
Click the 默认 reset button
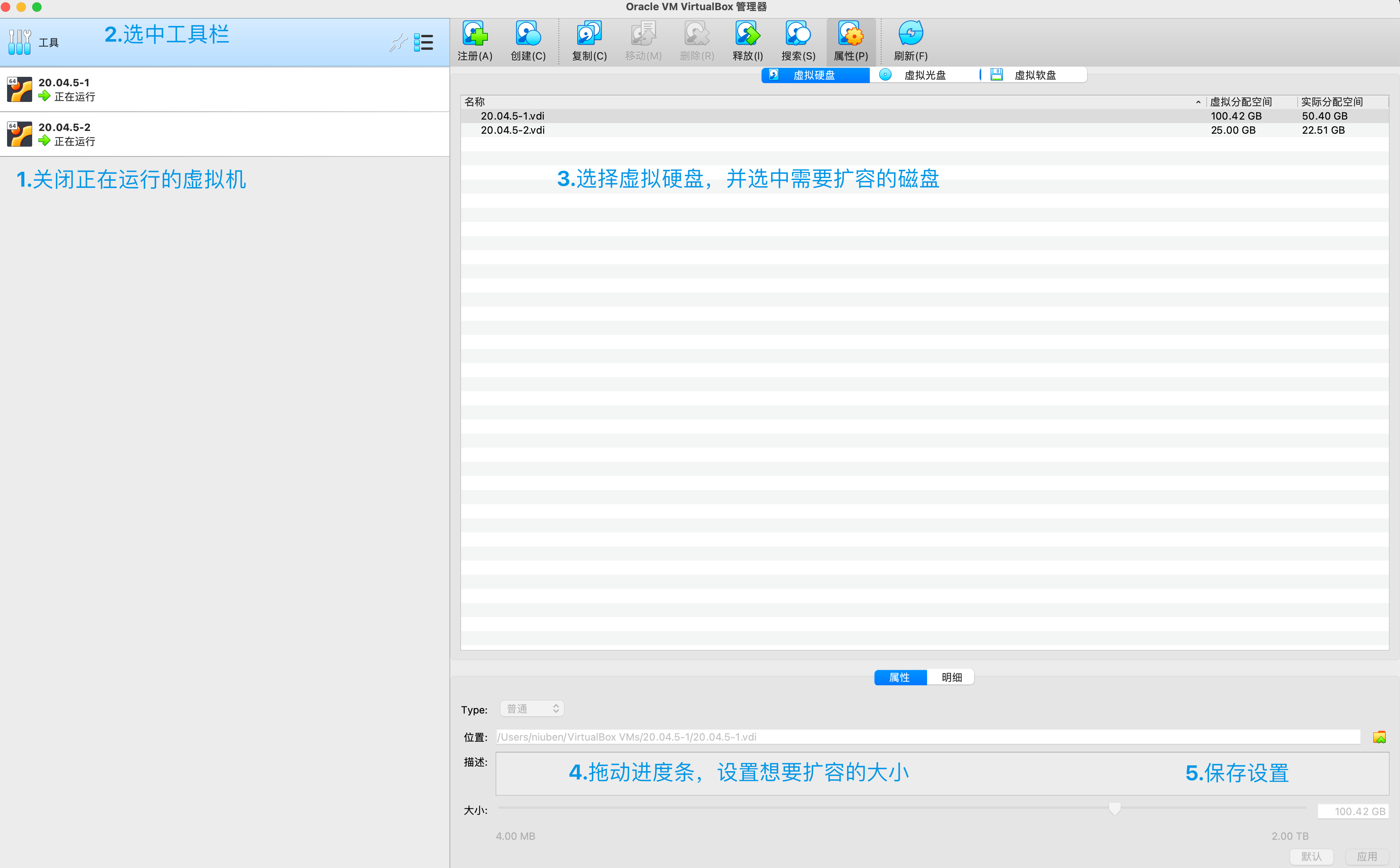pyautogui.click(x=1311, y=857)
